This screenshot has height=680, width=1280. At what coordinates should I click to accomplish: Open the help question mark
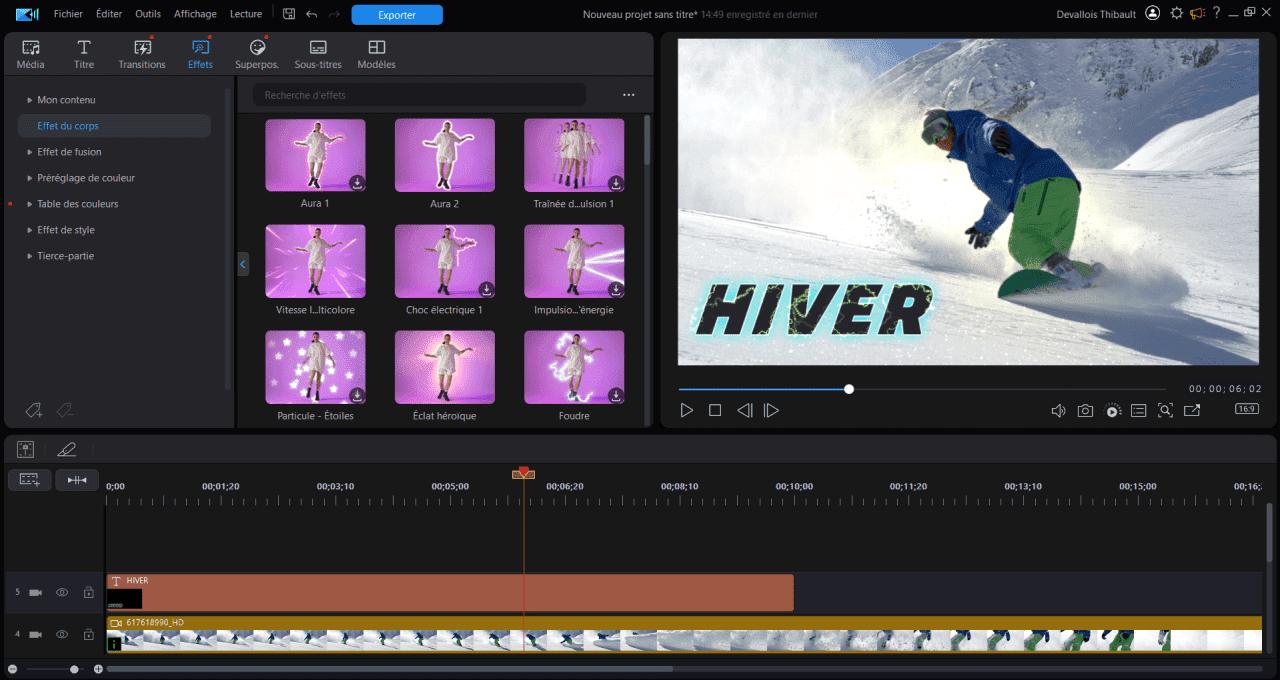(x=1216, y=13)
